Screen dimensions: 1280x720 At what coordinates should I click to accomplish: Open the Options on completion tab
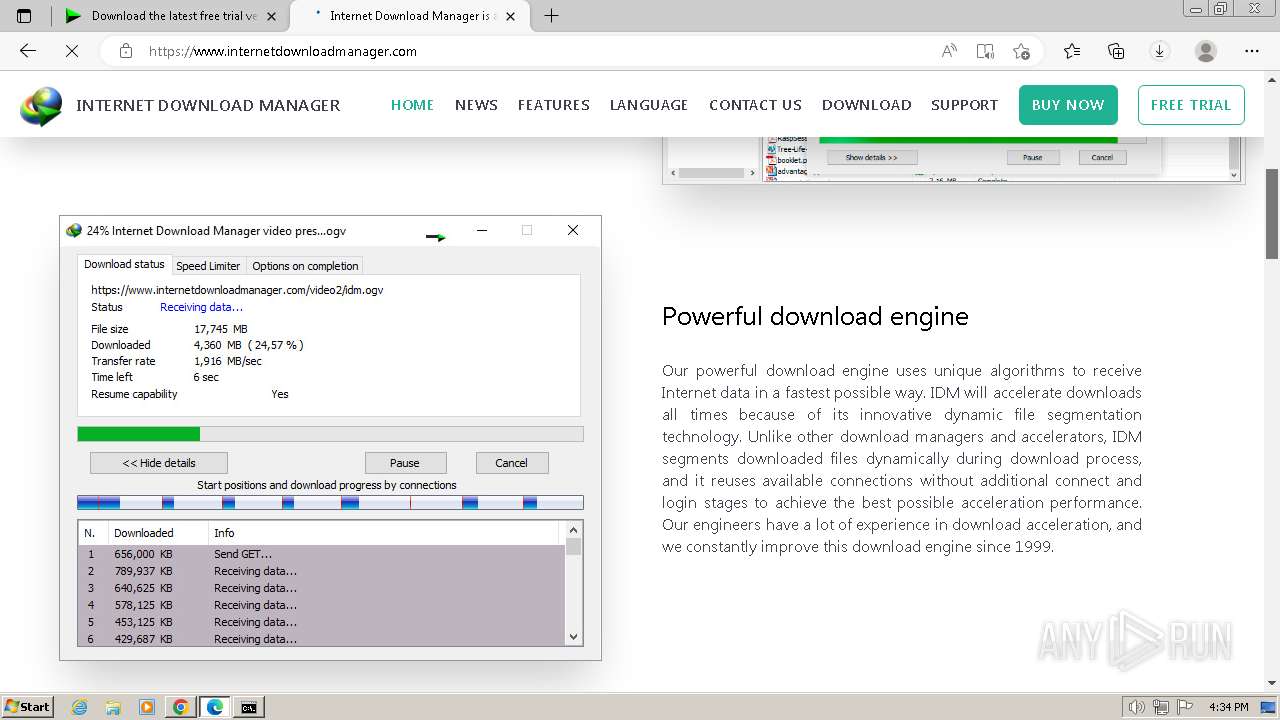(305, 266)
